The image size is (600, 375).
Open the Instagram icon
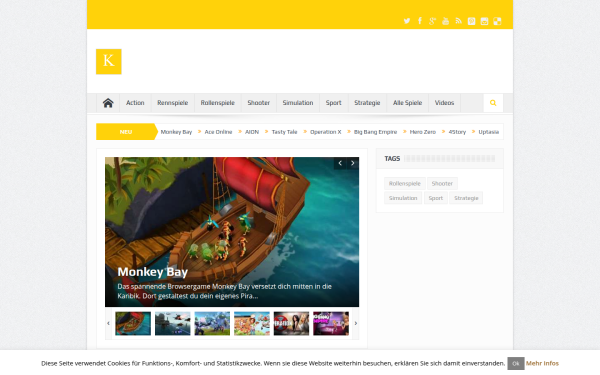[x=484, y=21]
